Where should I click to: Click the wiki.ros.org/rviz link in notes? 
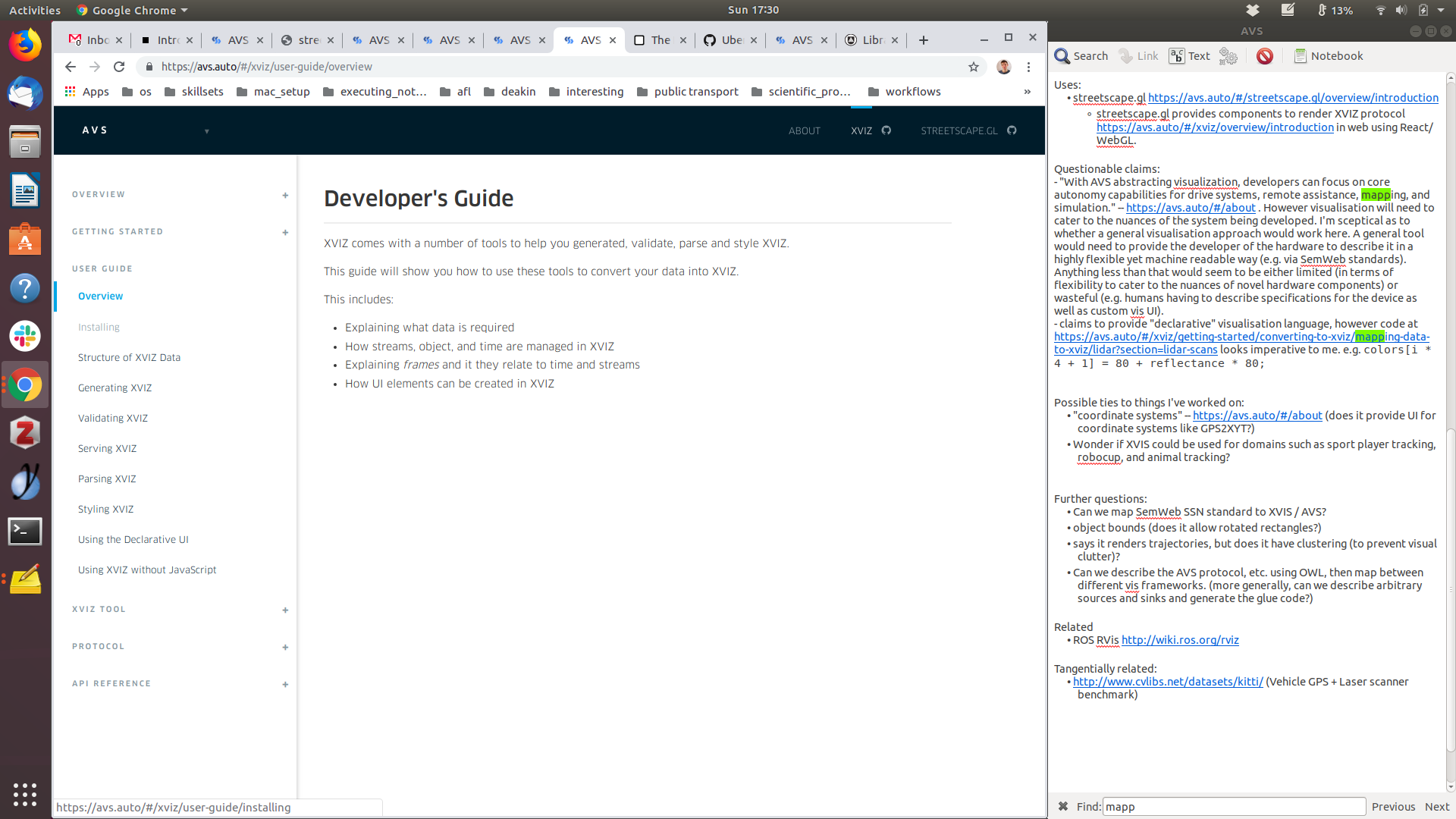[1179, 640]
